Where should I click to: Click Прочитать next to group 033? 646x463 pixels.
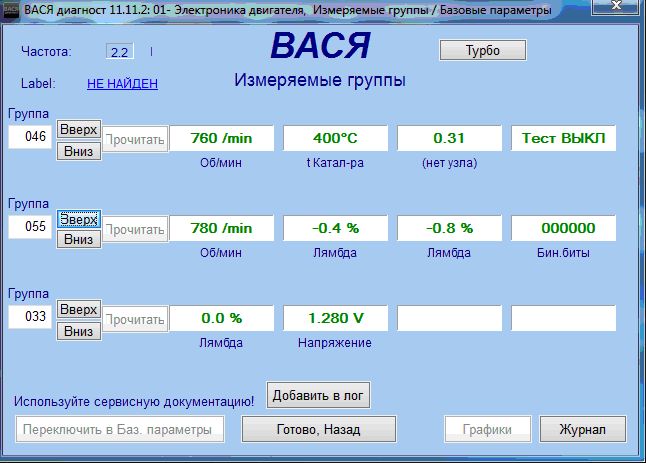(135, 319)
